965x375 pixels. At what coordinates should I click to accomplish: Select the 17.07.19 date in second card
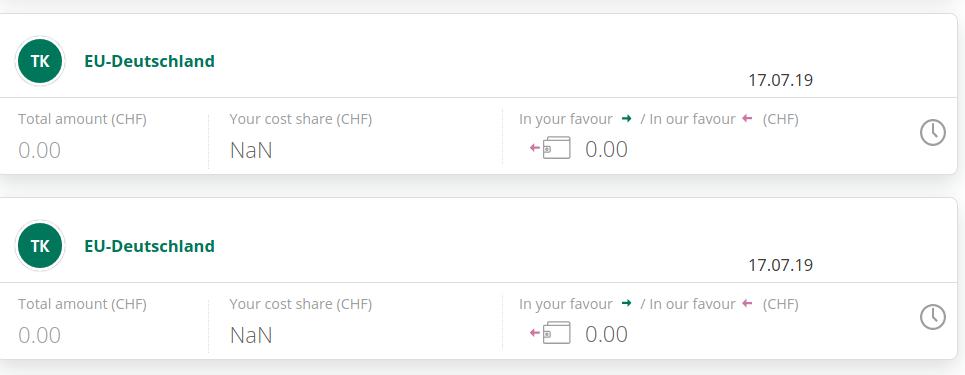(780, 265)
